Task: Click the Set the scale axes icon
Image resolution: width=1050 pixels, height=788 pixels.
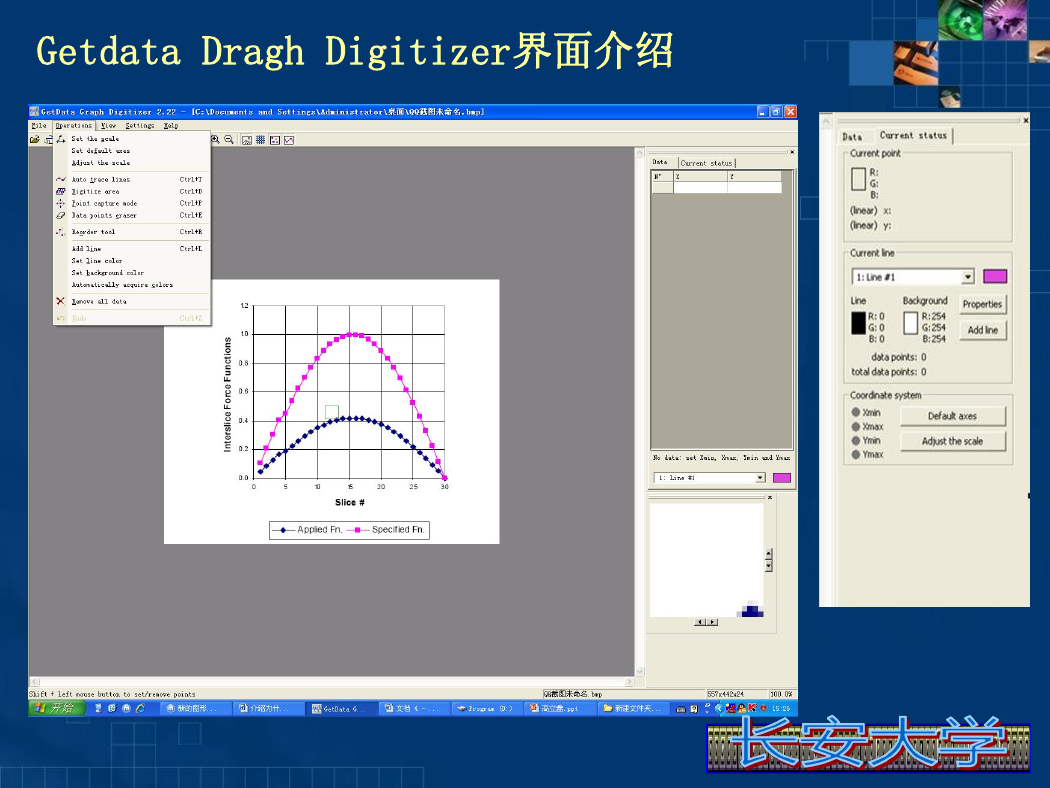Action: 61,139
